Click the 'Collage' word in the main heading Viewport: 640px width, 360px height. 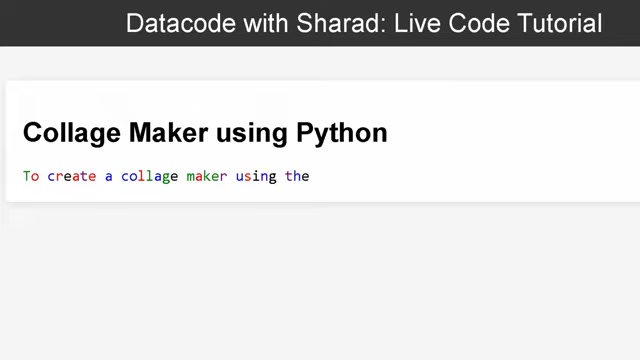tap(72, 133)
